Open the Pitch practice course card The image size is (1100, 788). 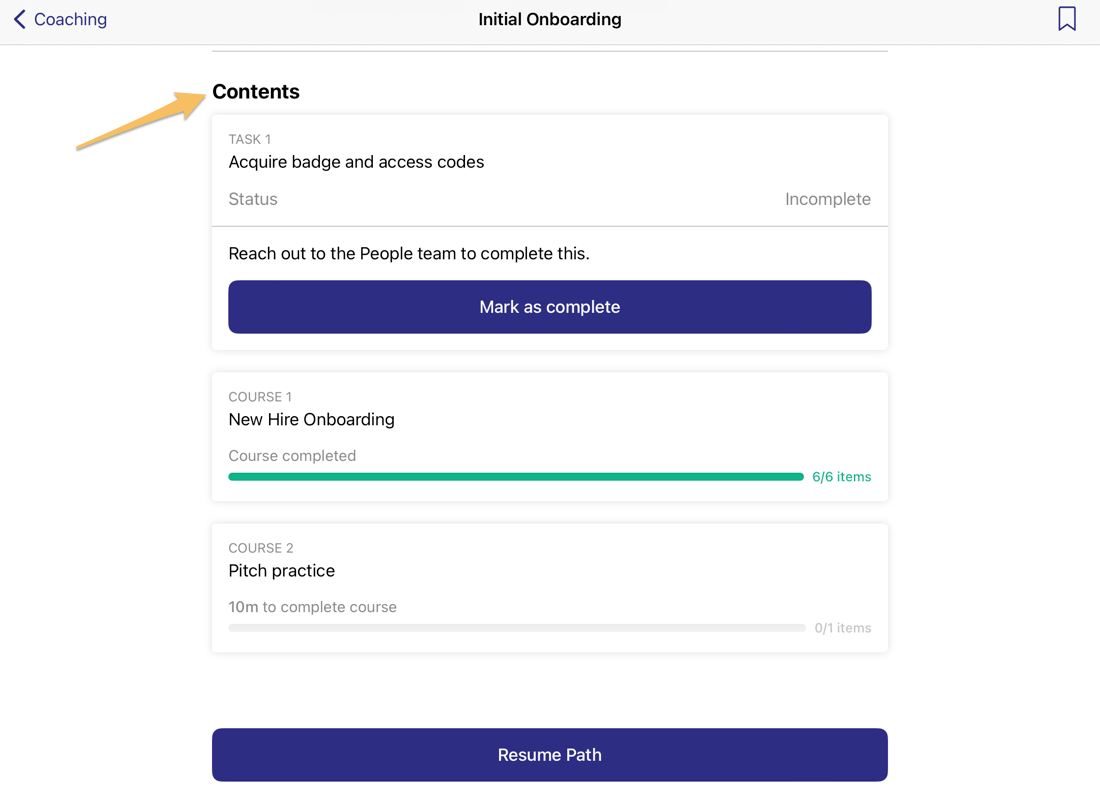(549, 585)
